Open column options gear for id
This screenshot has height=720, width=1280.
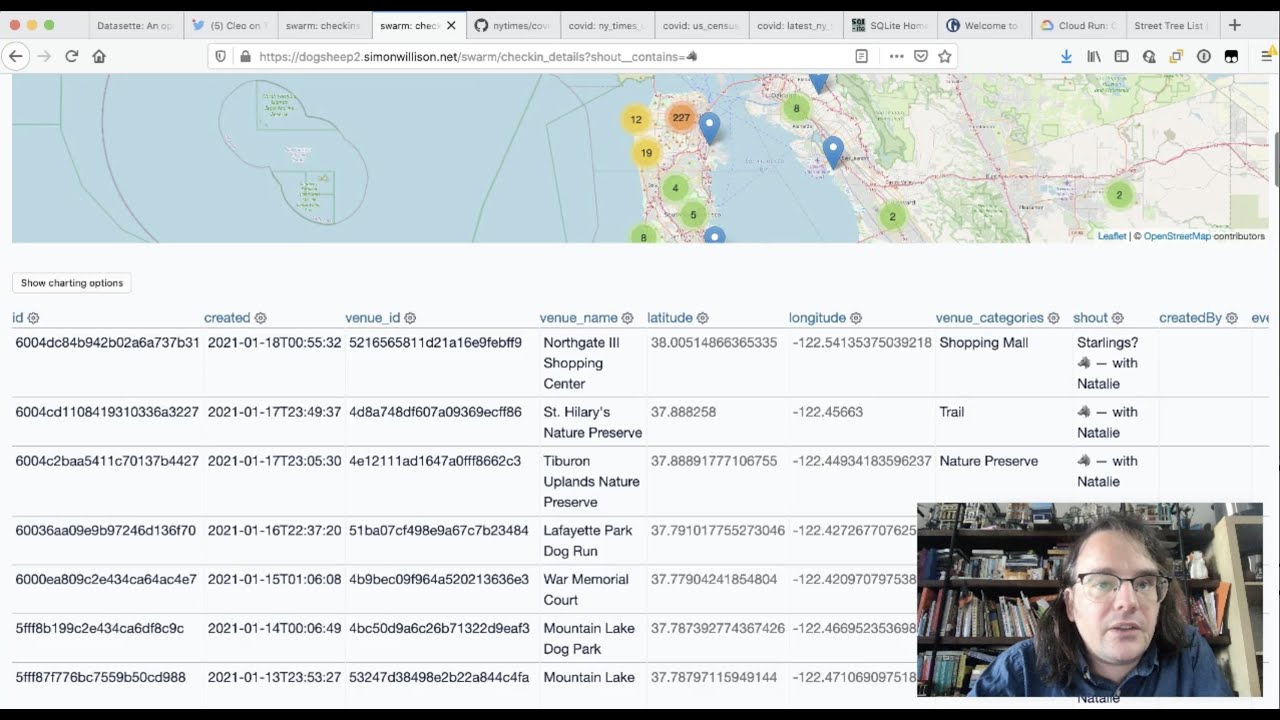33,318
